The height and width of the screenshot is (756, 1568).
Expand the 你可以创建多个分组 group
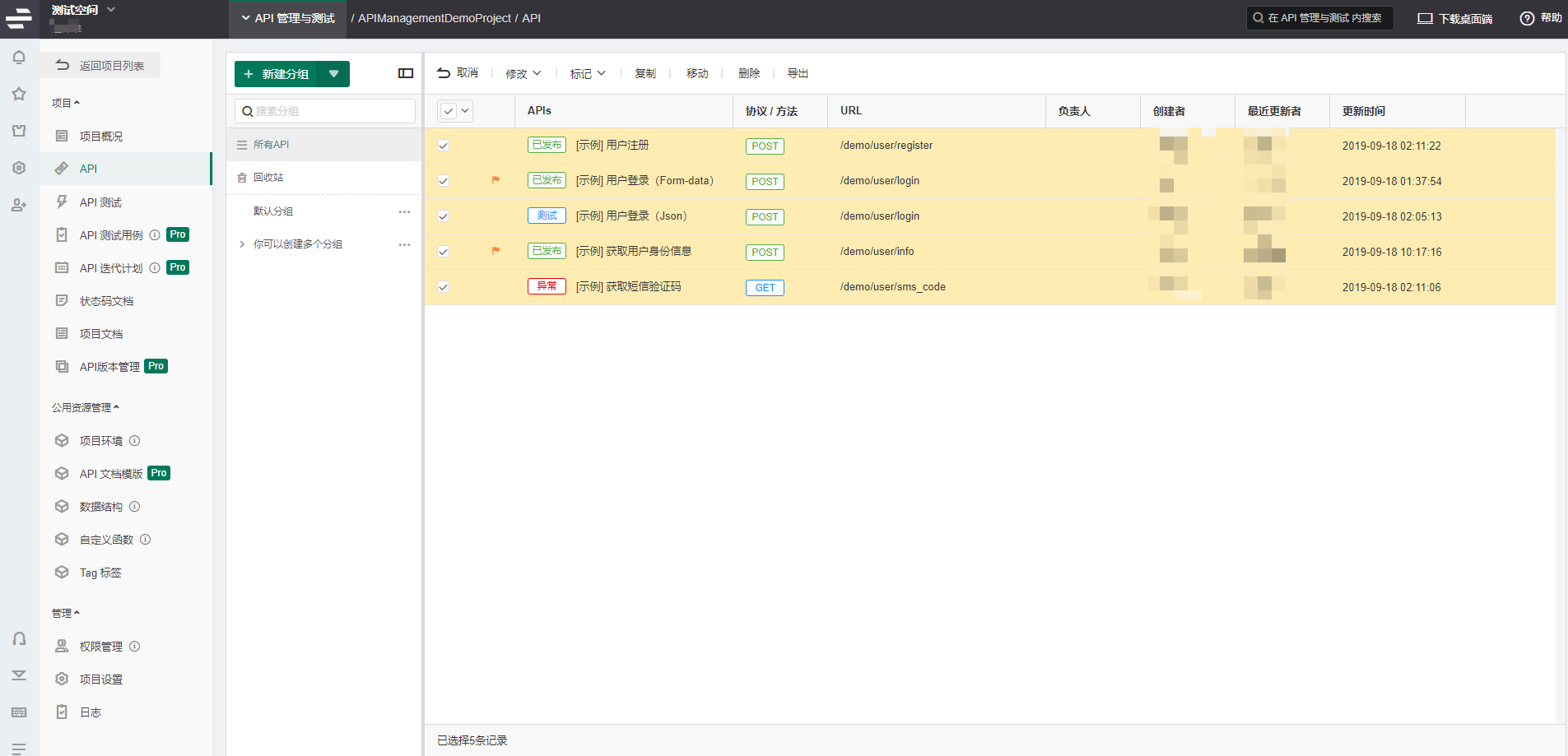pyautogui.click(x=242, y=244)
